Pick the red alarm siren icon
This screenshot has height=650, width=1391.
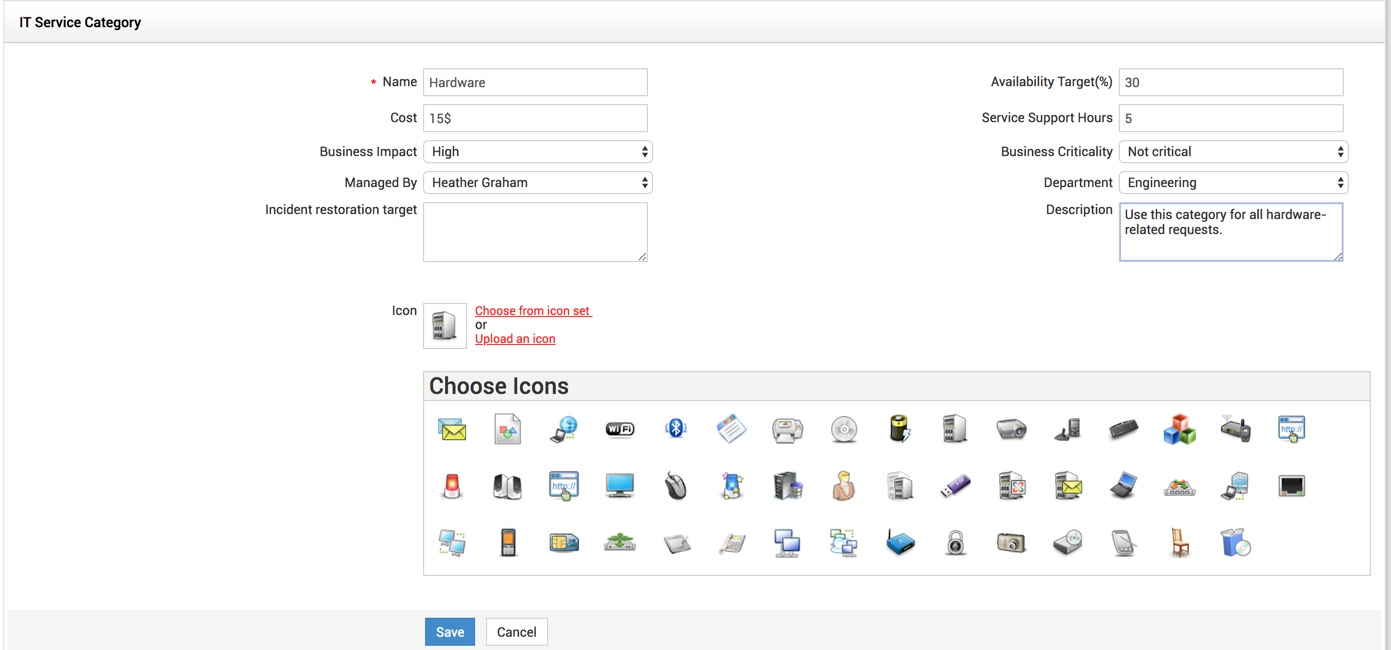click(x=452, y=486)
